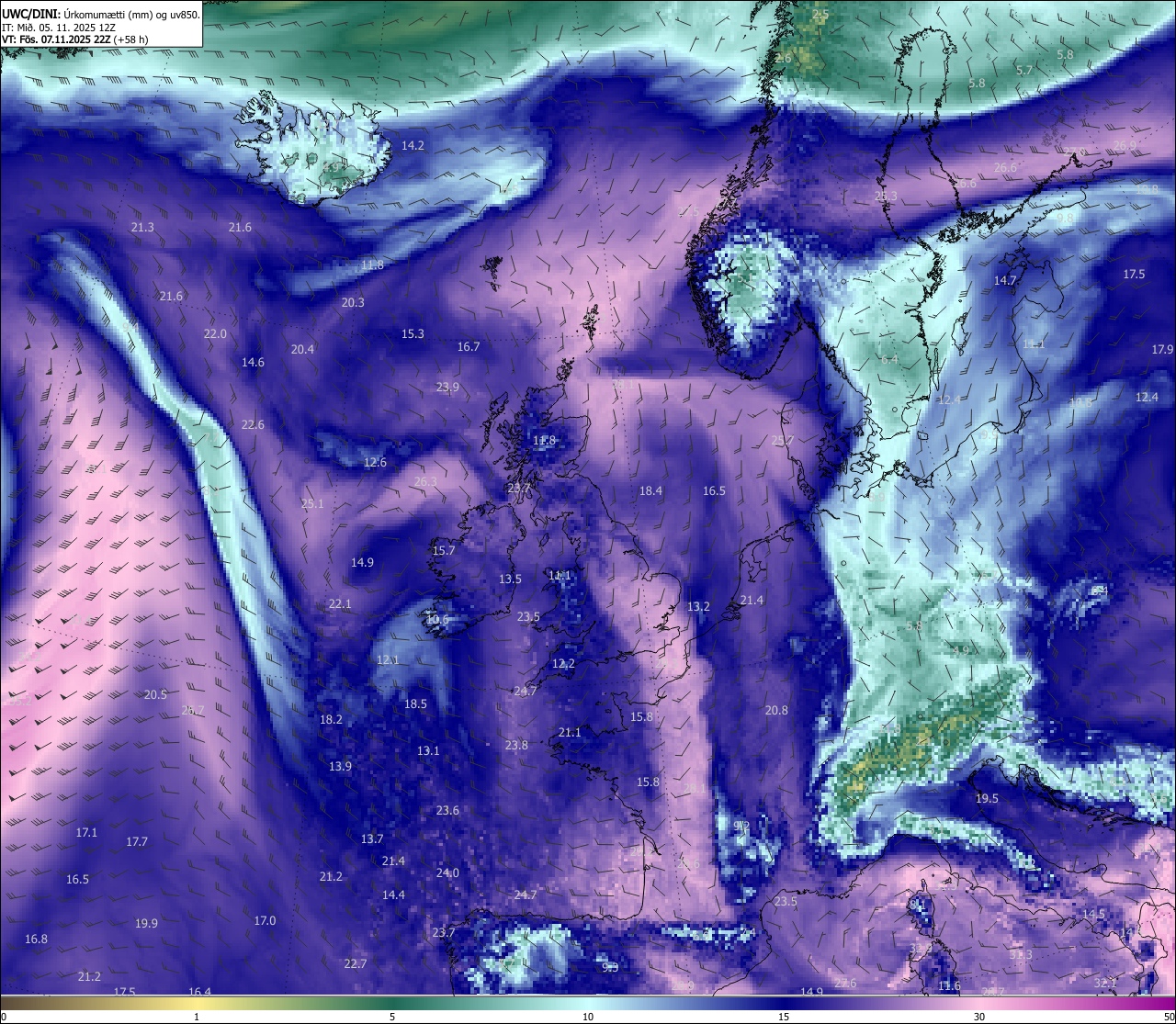The width and height of the screenshot is (1176, 1024).
Task: Click the 18.2 value on the map
Action: [x=331, y=719]
